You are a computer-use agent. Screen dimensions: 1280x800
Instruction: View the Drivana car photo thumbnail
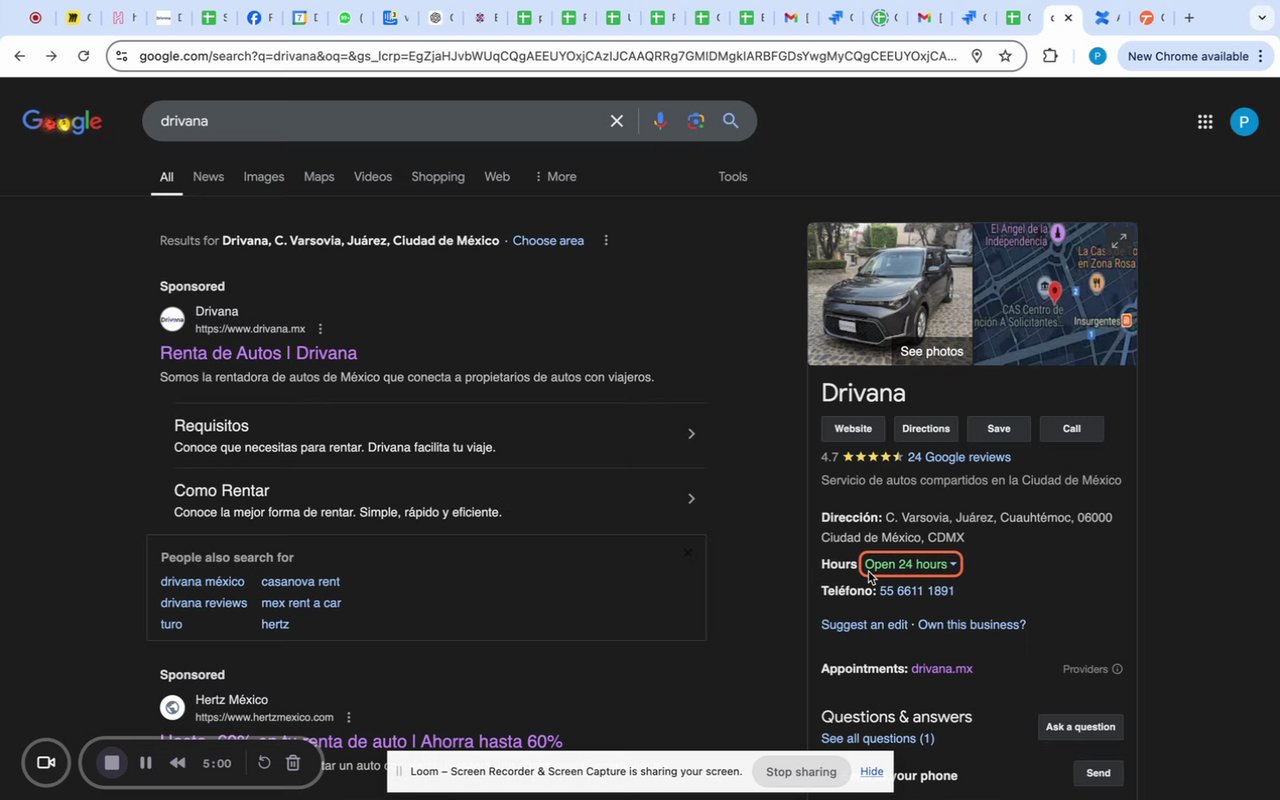click(889, 293)
